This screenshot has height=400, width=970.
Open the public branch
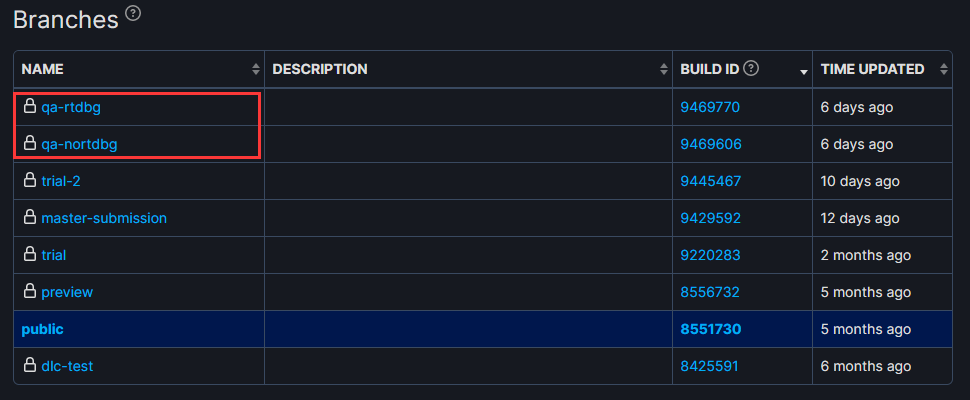click(x=43, y=330)
